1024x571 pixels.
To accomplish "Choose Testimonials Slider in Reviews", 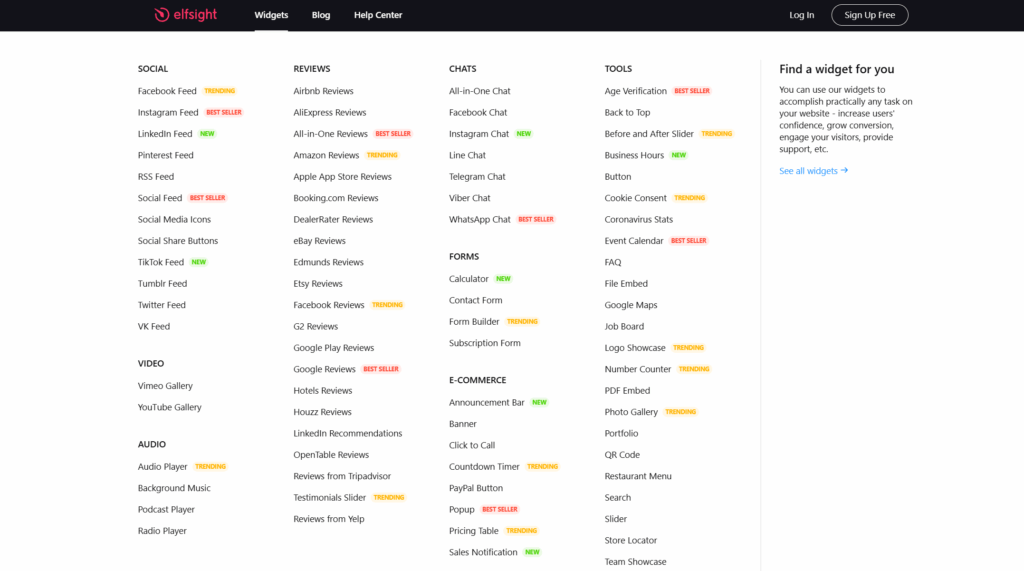I will point(330,498).
